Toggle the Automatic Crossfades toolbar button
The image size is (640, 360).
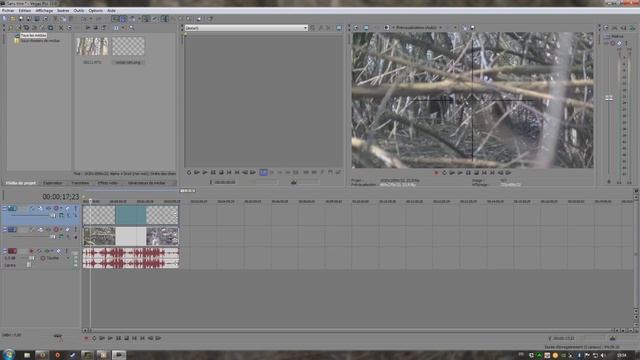coord(123,19)
